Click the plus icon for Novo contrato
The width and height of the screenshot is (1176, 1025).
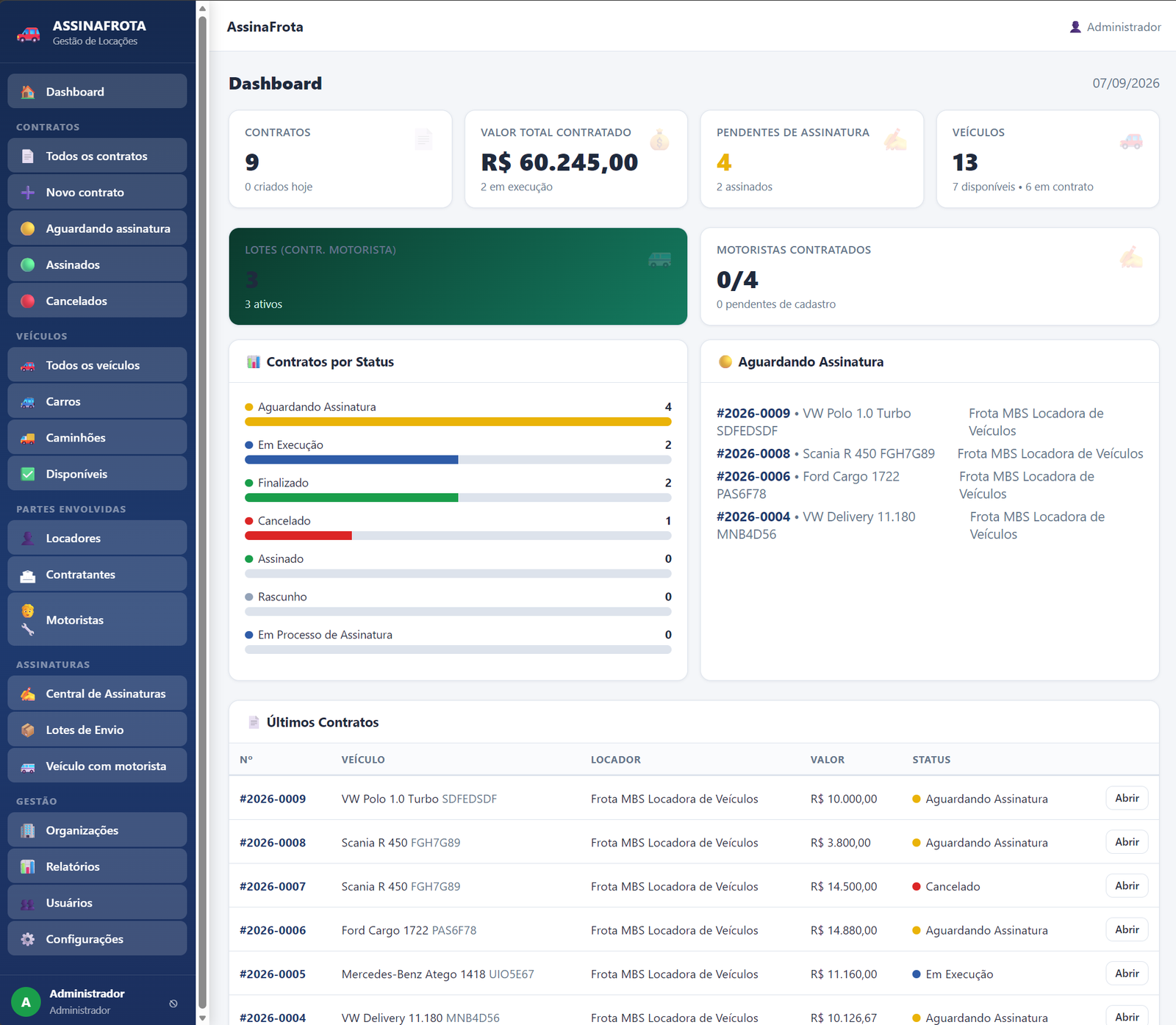click(x=28, y=193)
